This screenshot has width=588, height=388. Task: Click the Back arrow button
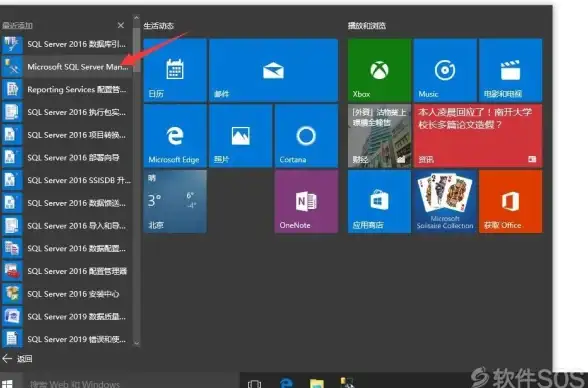(7, 359)
